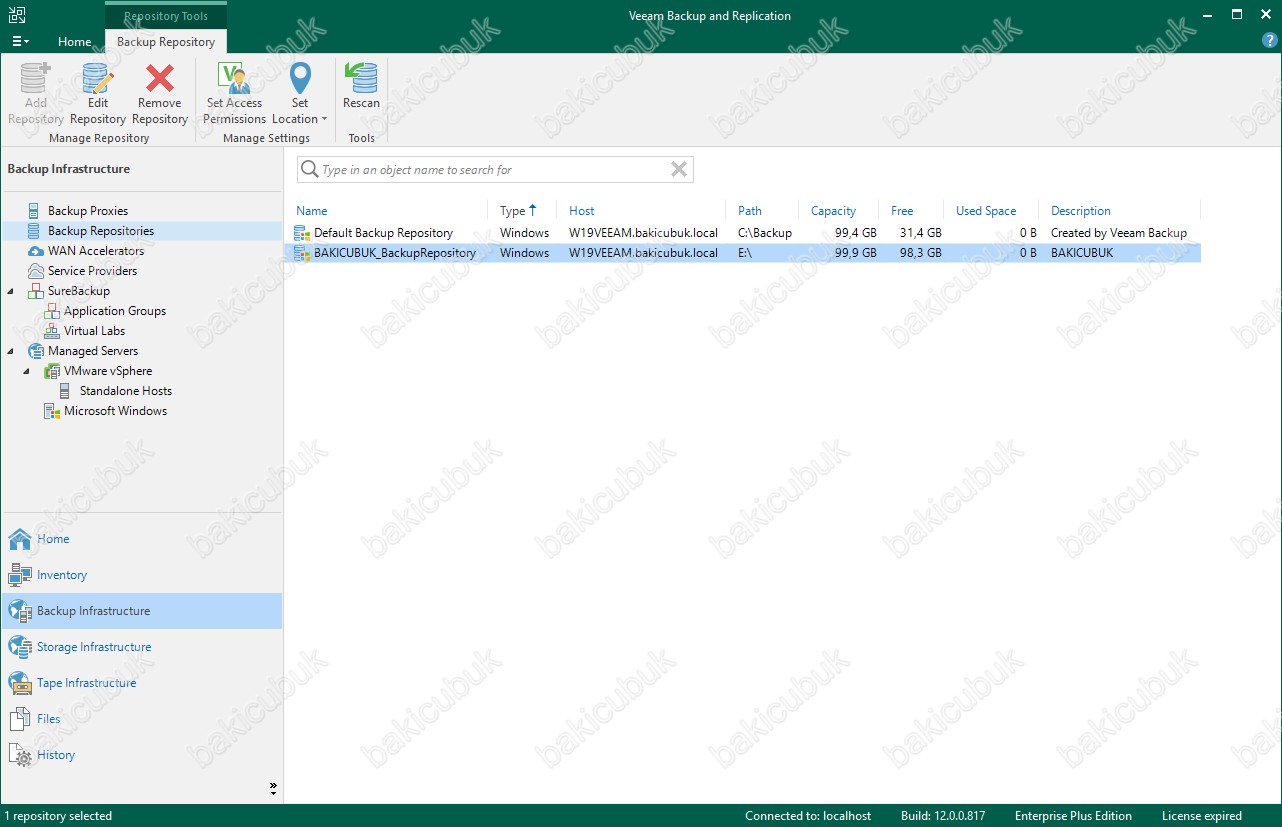Image resolution: width=1282 pixels, height=827 pixels.
Task: Select Standalone Hosts node
Action: click(126, 391)
